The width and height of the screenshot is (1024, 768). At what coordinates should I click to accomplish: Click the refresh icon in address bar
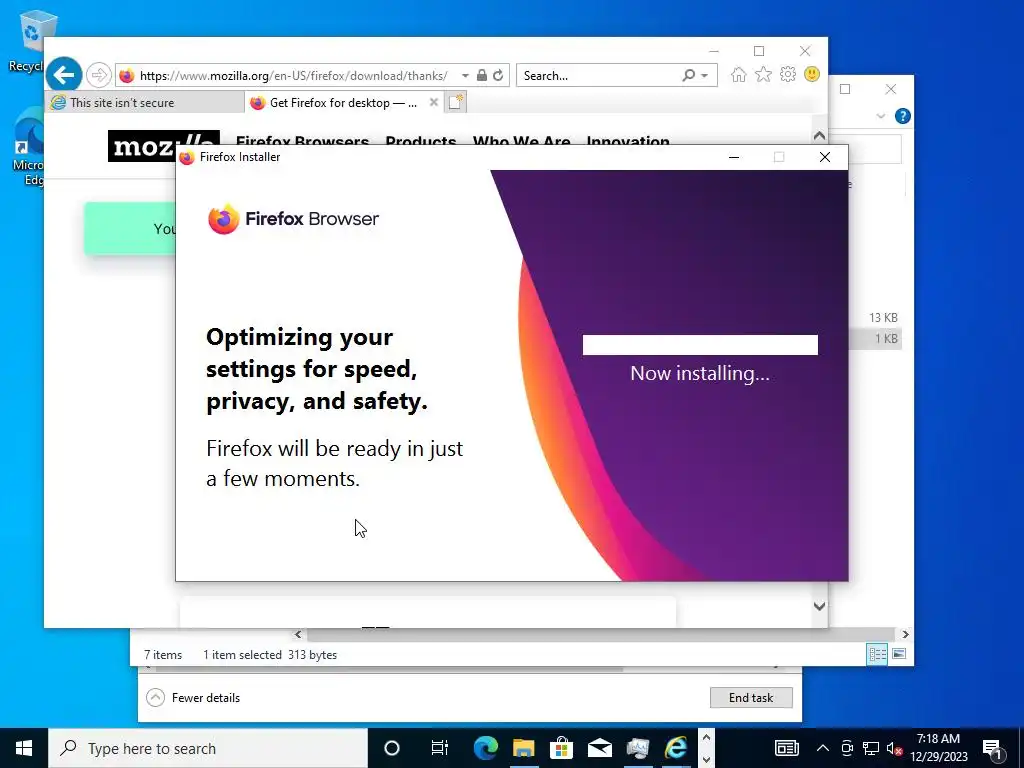click(x=498, y=75)
